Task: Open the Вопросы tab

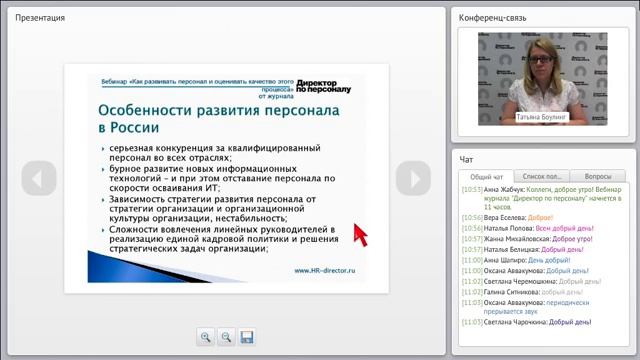Action: pos(598,176)
